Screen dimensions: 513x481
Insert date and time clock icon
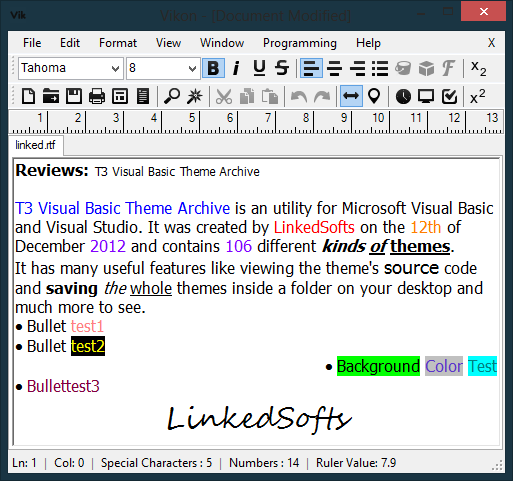[403, 96]
